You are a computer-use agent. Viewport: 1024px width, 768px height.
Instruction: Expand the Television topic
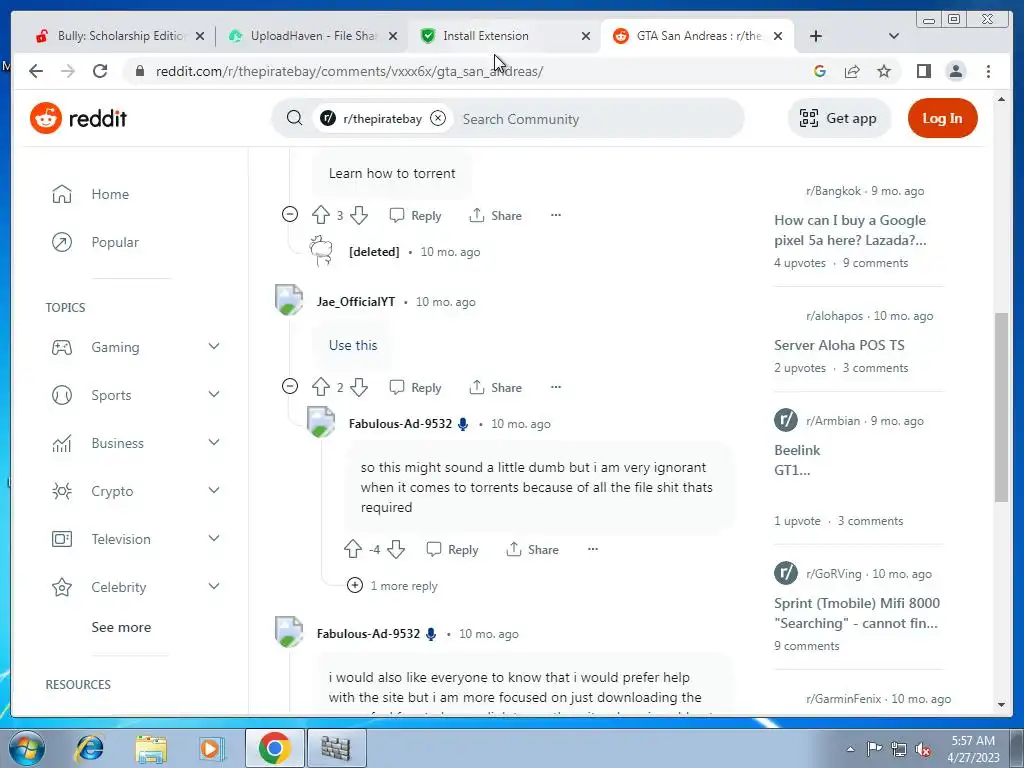pyautogui.click(x=214, y=539)
